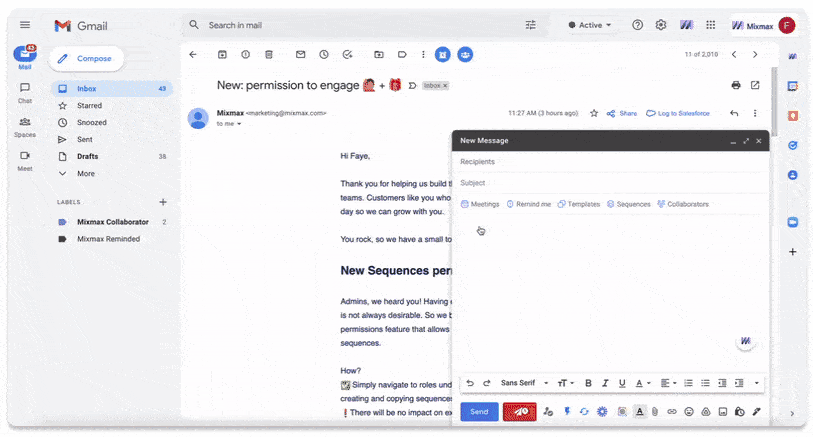Open the Drafts folder
813x437 pixels.
[111, 157]
